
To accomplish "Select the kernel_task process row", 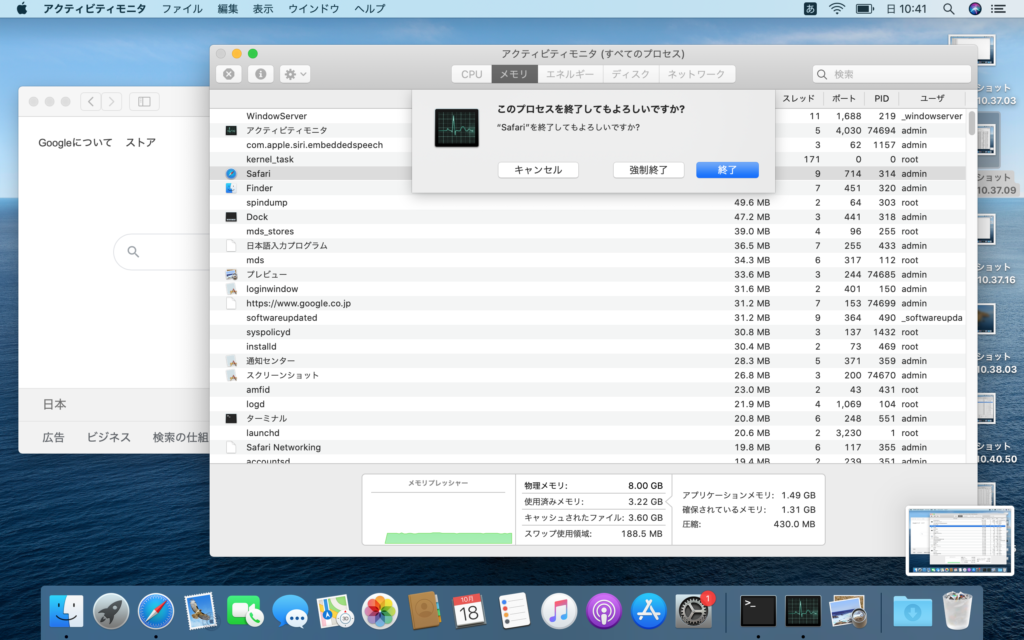I will point(588,159).
